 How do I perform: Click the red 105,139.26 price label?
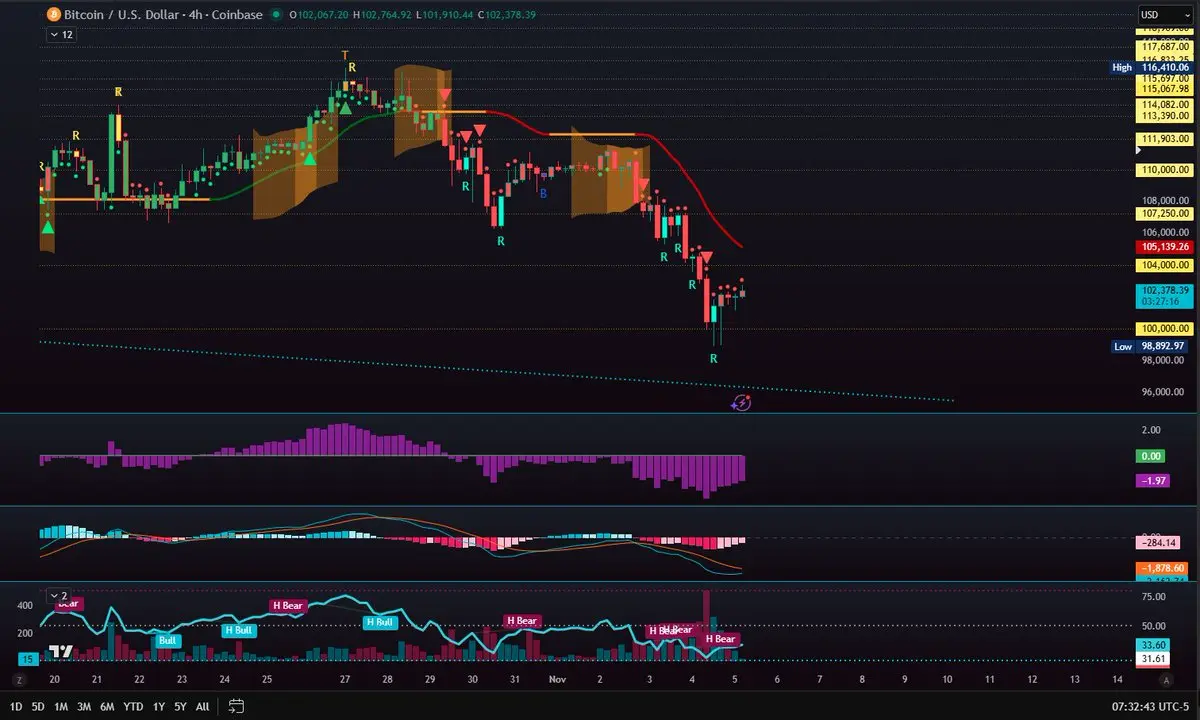pyautogui.click(x=1165, y=246)
